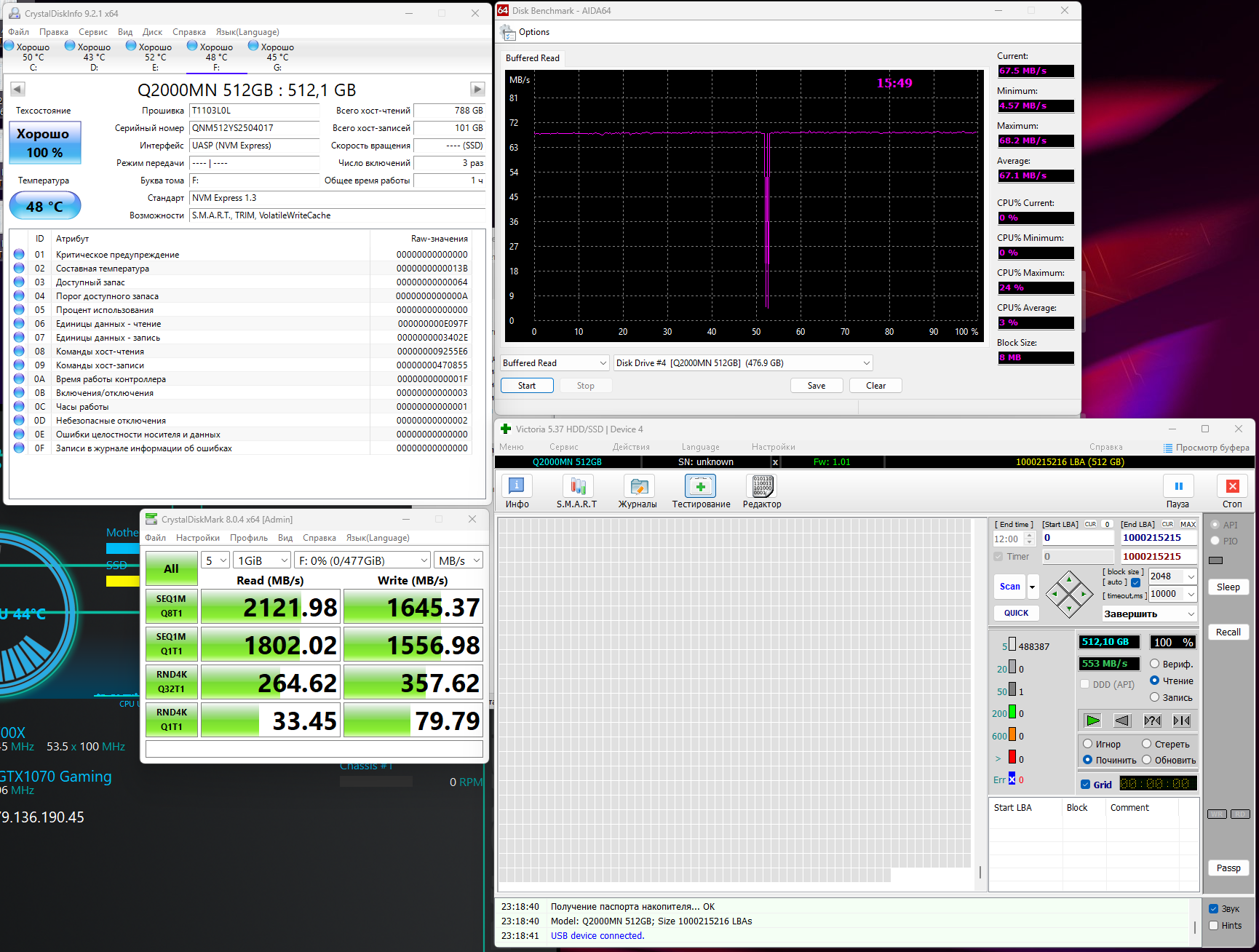Click the SEQ1M Q8T1 read result bar
Screen dimensions: 1259x952
[x=270, y=607]
